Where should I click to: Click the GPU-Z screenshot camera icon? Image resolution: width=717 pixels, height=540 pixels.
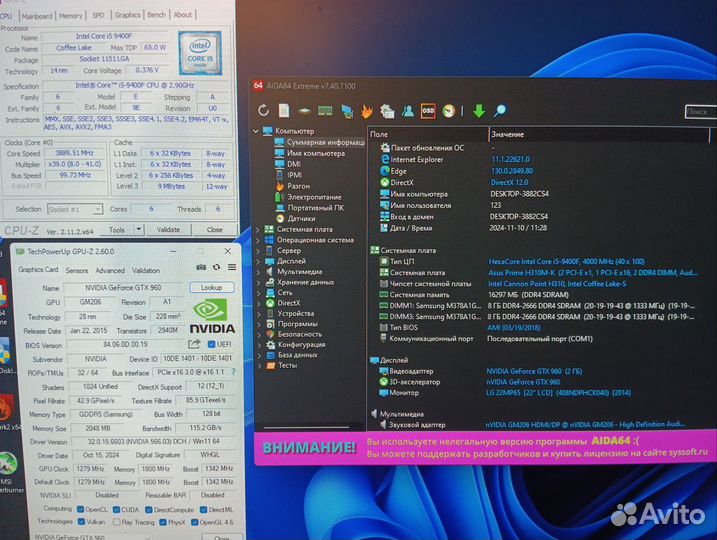pos(201,267)
